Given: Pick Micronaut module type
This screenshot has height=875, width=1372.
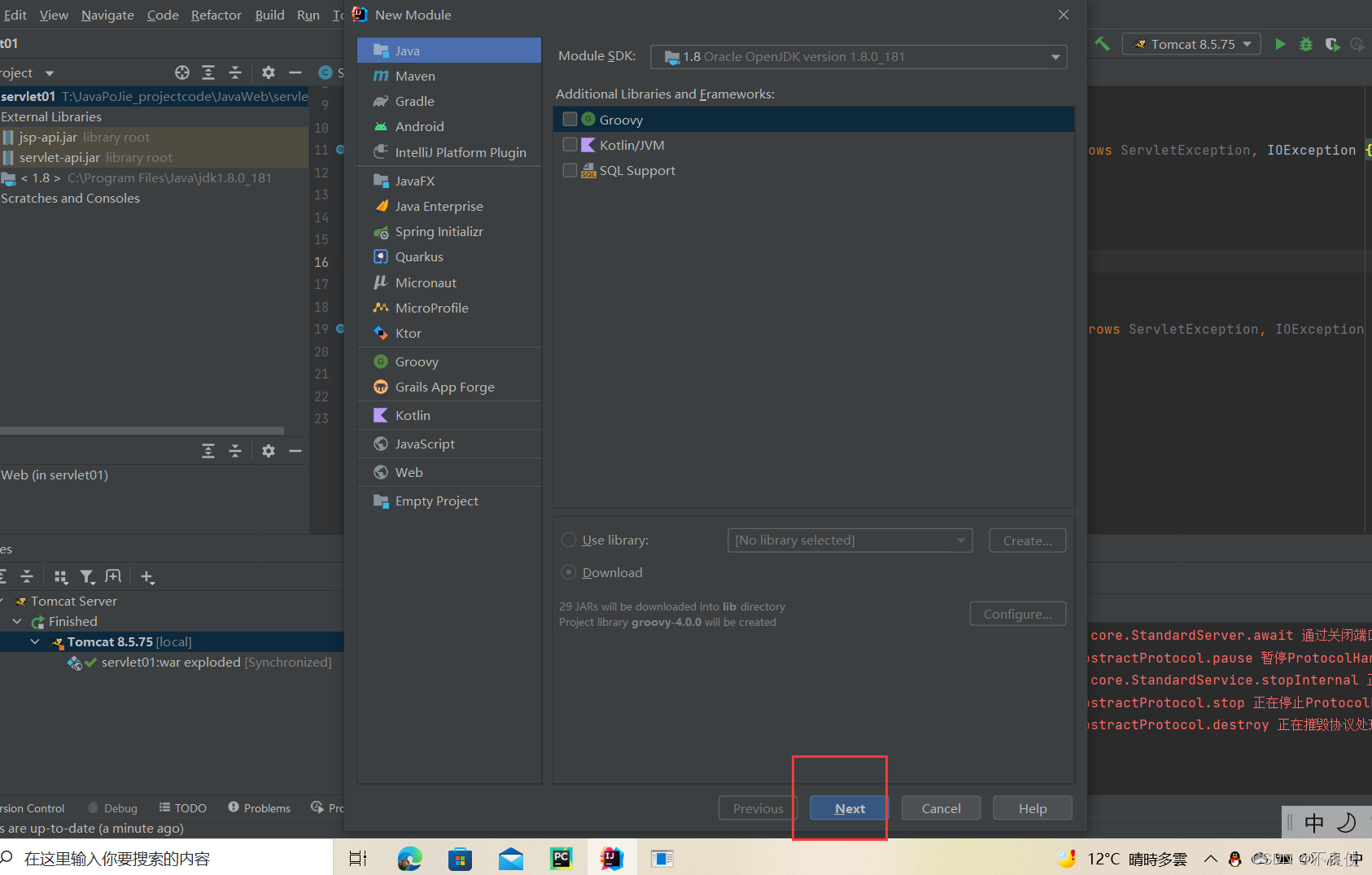Looking at the screenshot, I should click(x=449, y=282).
